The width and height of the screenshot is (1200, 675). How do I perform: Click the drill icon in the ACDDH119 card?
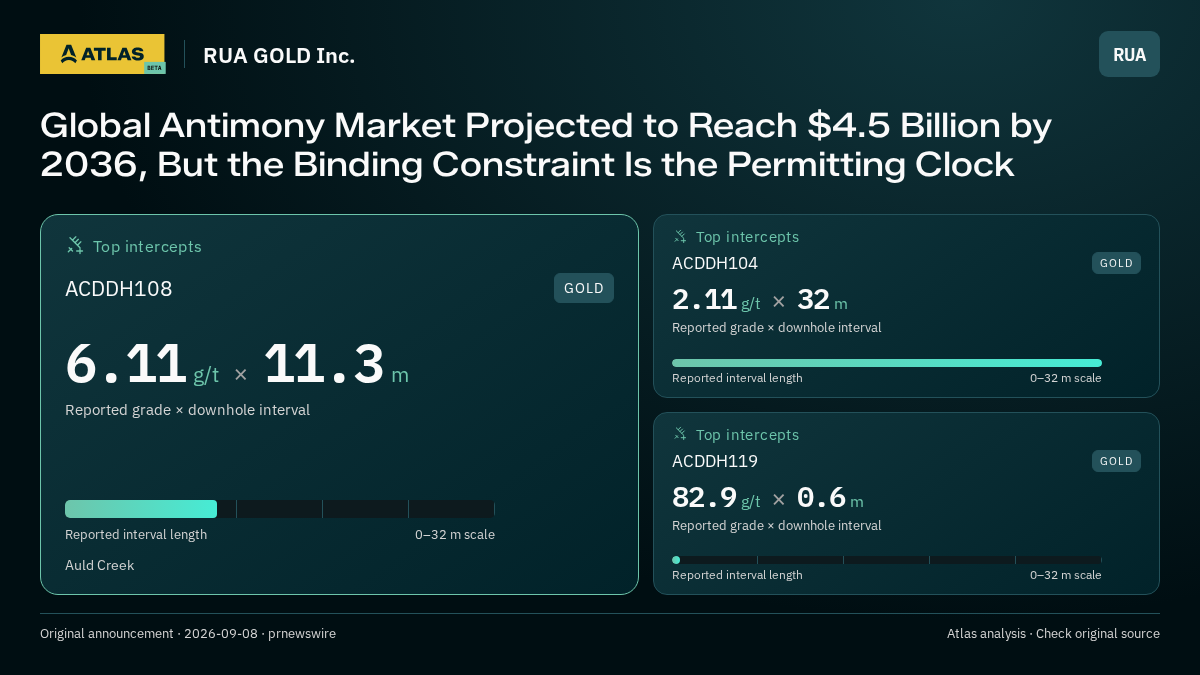click(x=680, y=434)
